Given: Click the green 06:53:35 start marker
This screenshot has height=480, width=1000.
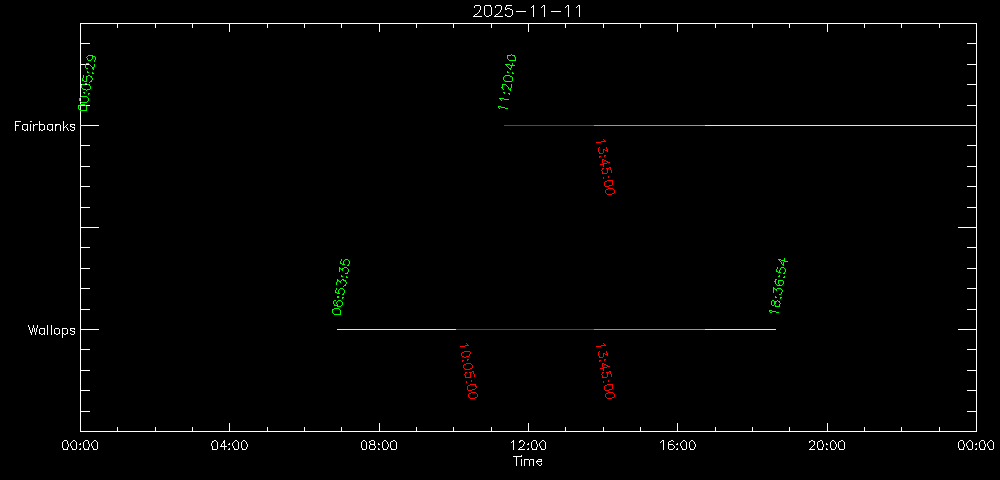Looking at the screenshot, I should point(341,287).
